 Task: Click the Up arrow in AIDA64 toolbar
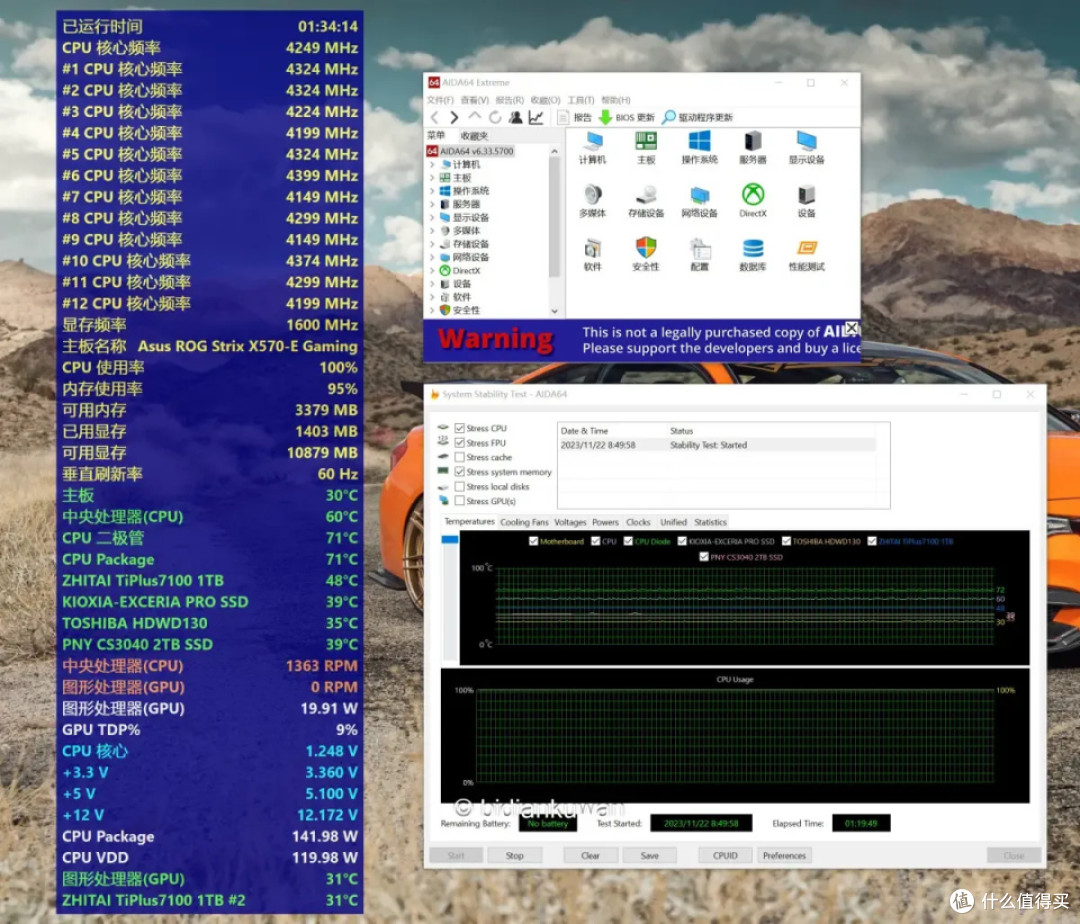pos(475,117)
